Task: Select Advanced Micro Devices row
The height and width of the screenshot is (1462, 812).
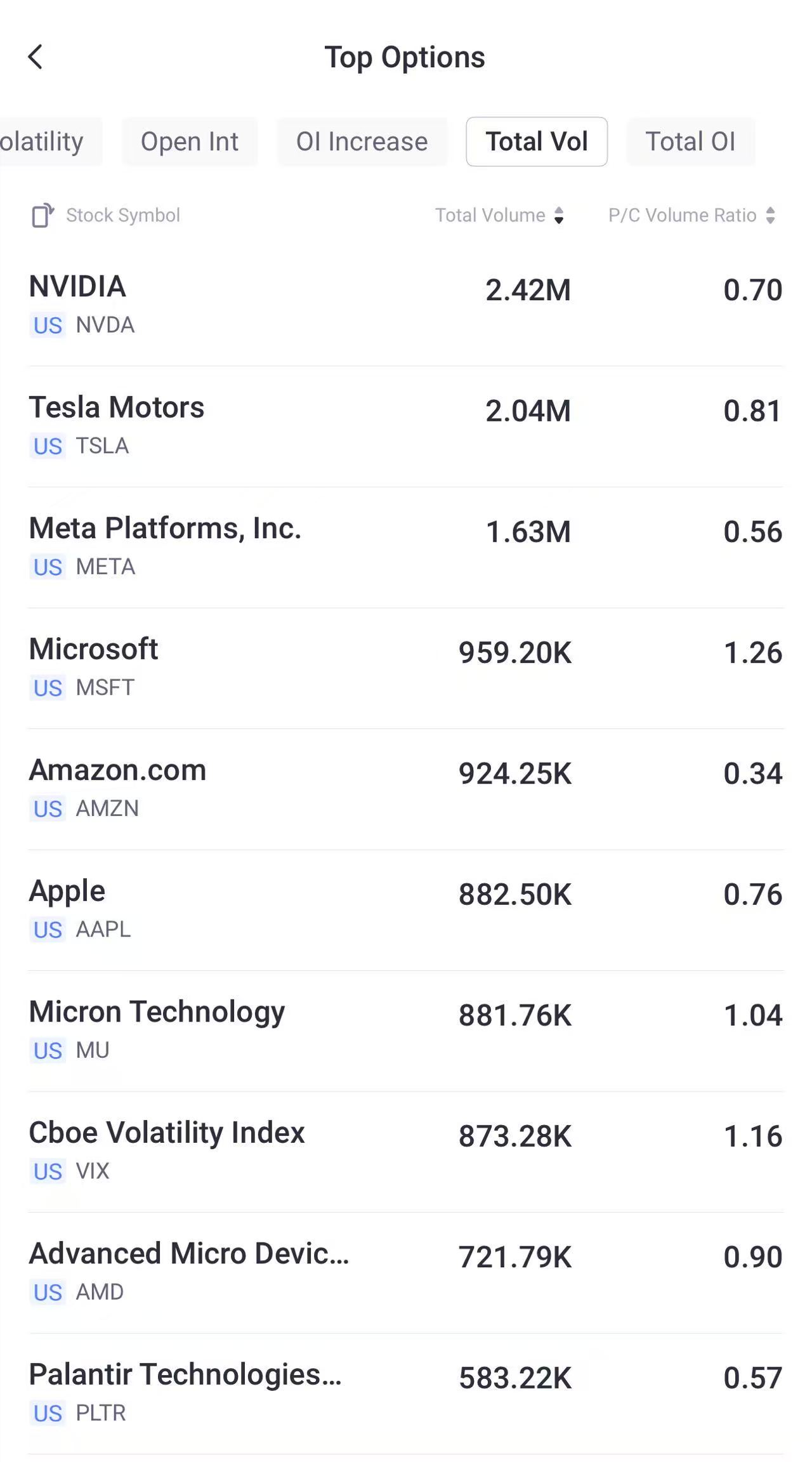Action: [406, 1272]
